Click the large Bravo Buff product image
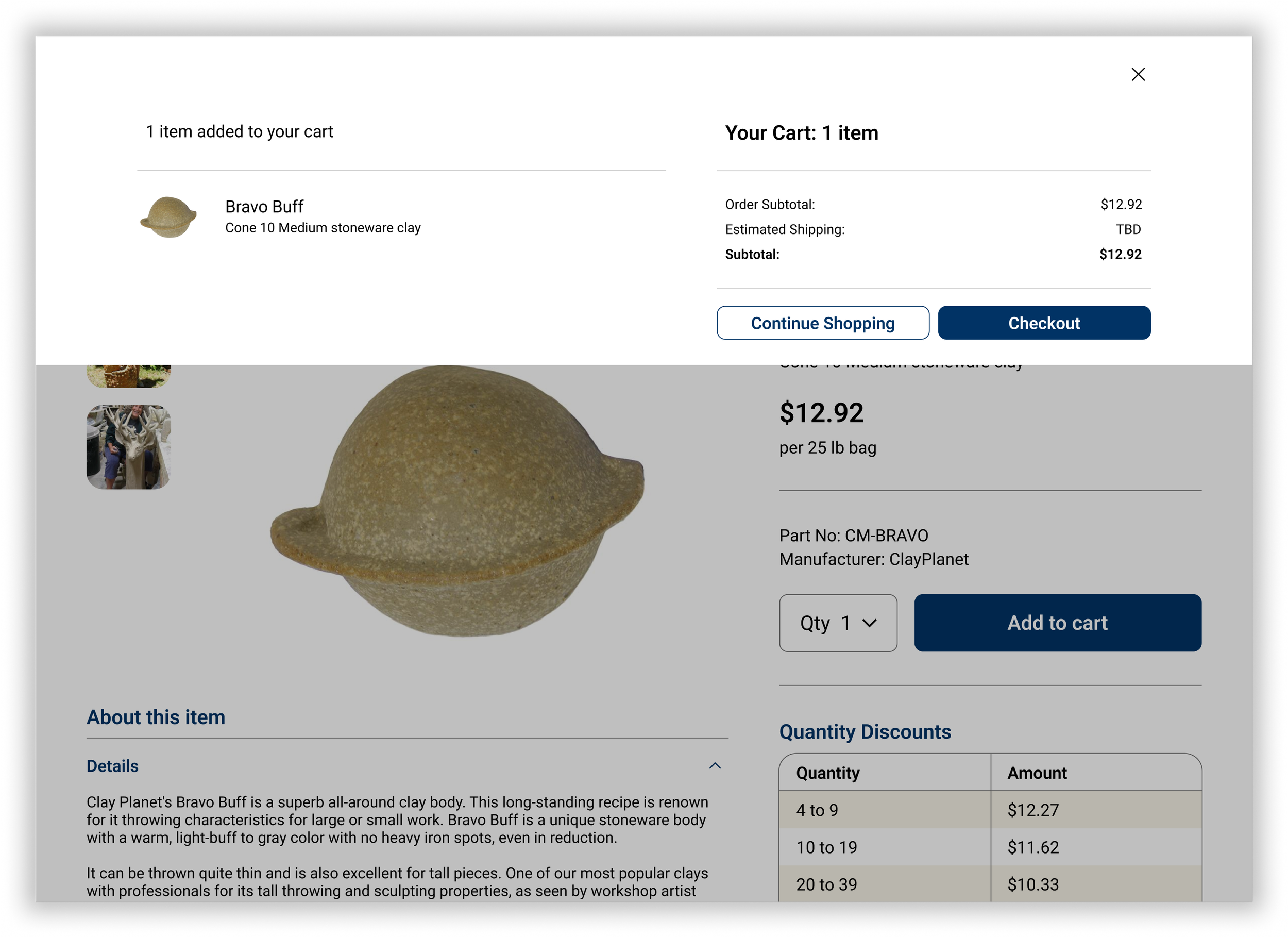The height and width of the screenshot is (937, 1288). pos(457,500)
